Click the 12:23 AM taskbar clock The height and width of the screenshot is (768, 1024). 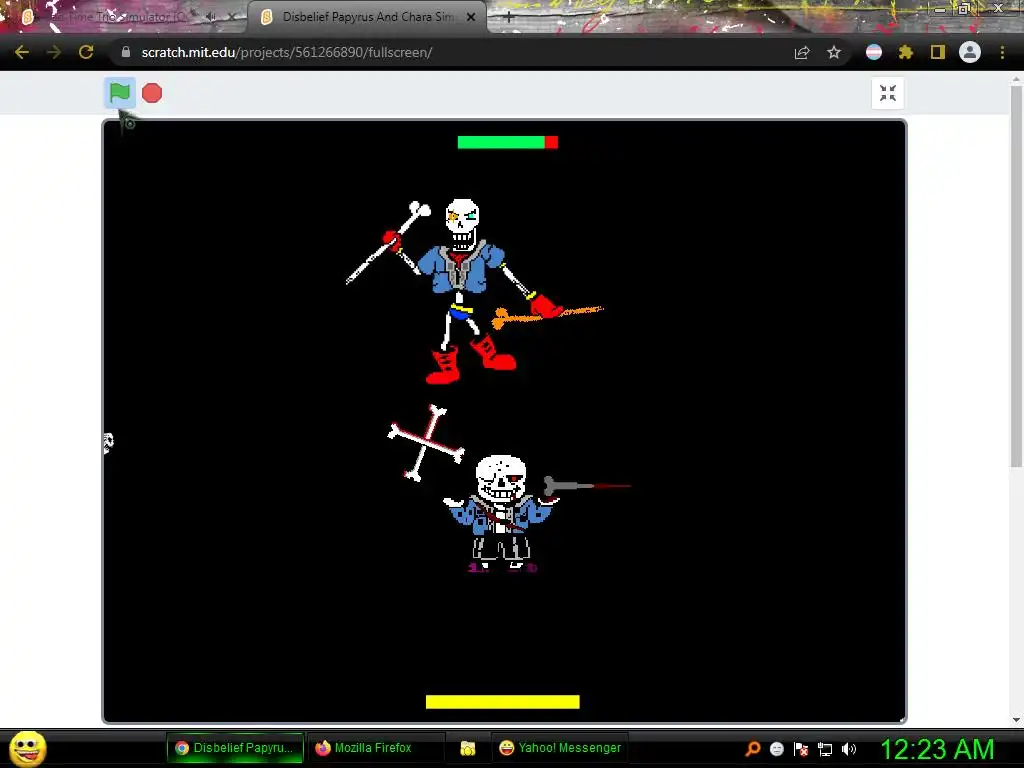click(x=938, y=749)
